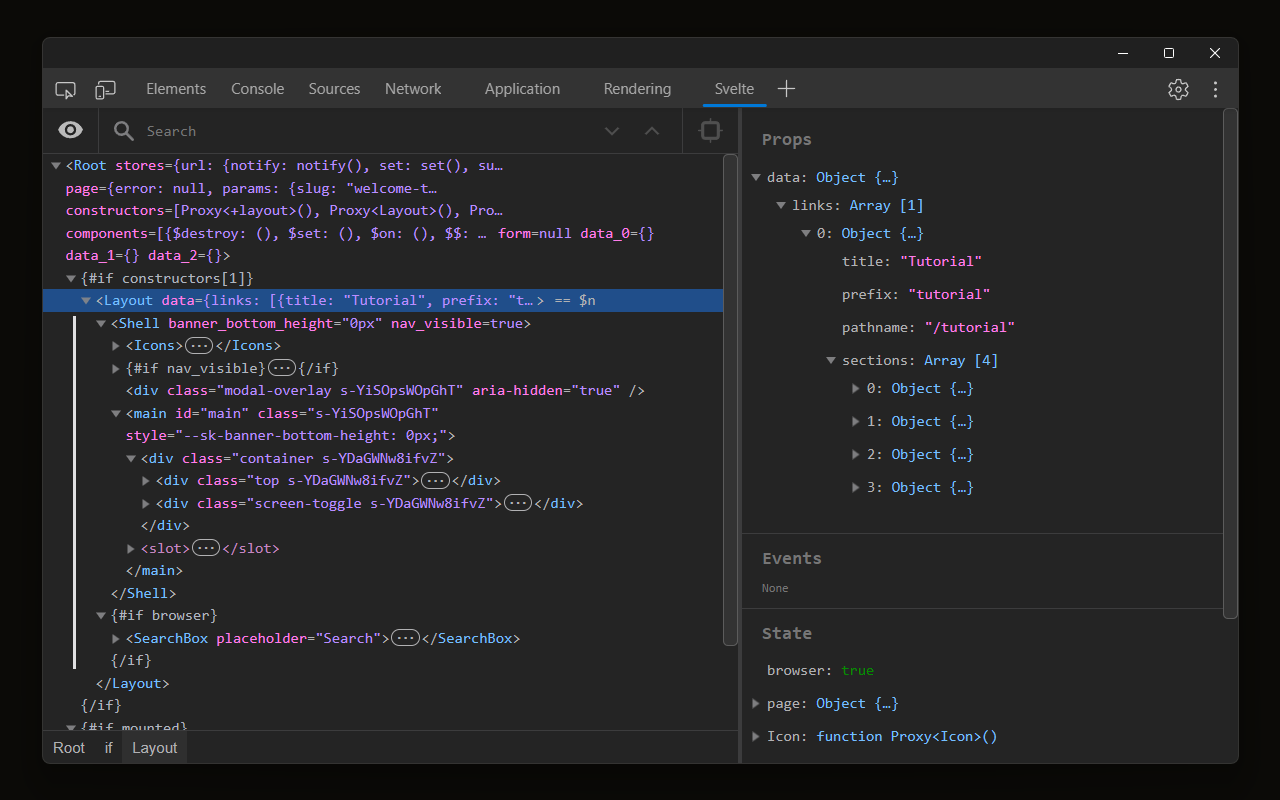1280x800 pixels.
Task: Toggle the eye icon beside the search bar
Action: pos(70,130)
